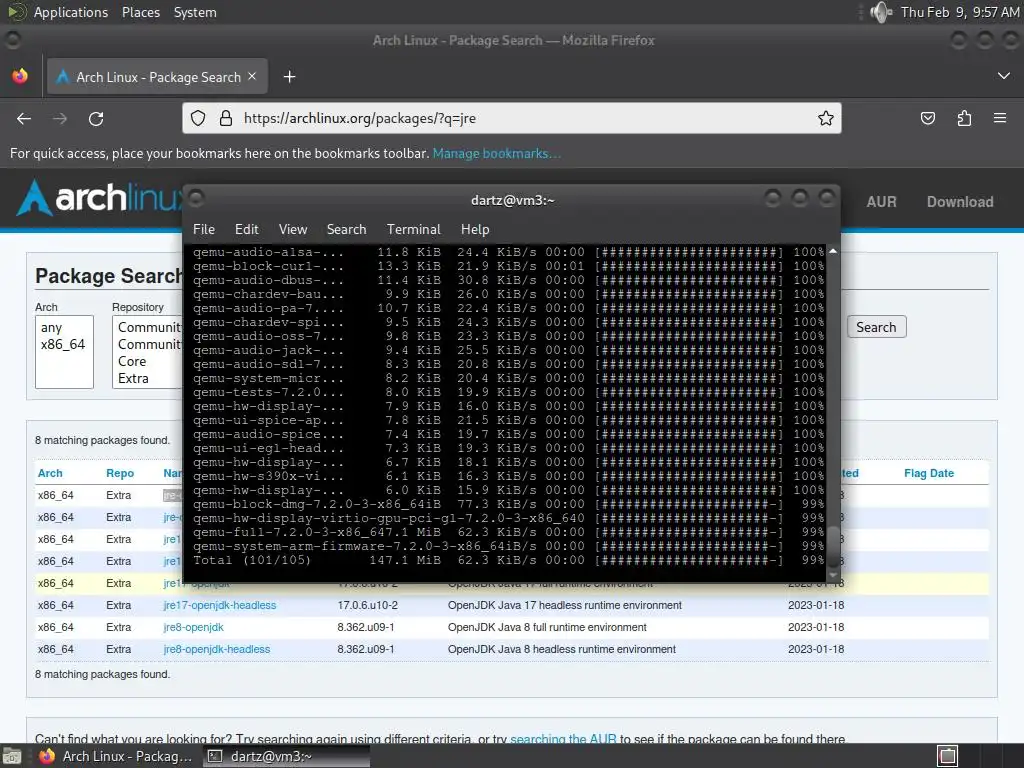Switch to dartz@vm3 terminal in taskbar
The height and width of the screenshot is (768, 1024).
click(286, 756)
